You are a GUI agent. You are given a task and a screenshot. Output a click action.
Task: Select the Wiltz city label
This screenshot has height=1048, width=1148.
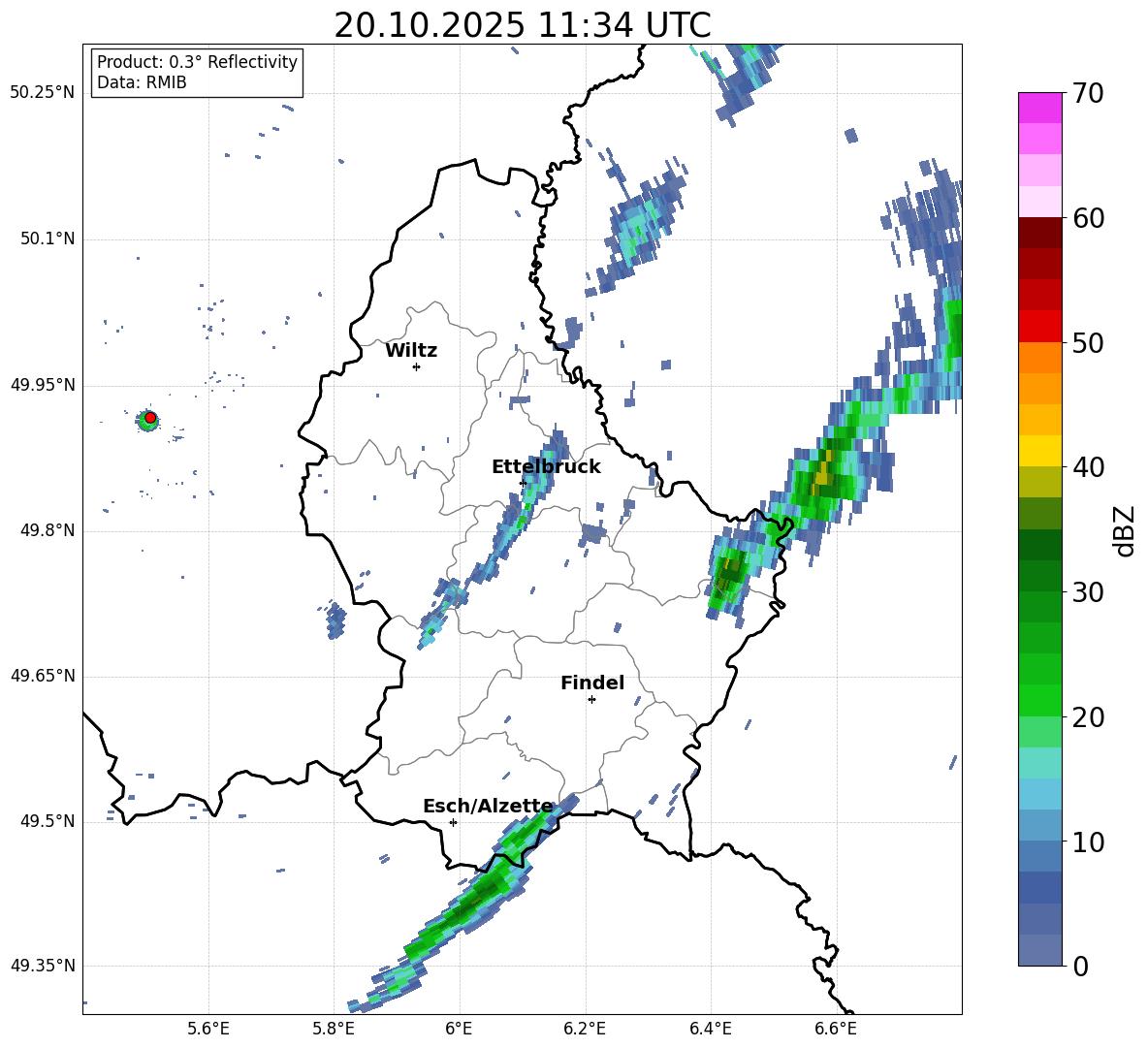click(x=411, y=351)
